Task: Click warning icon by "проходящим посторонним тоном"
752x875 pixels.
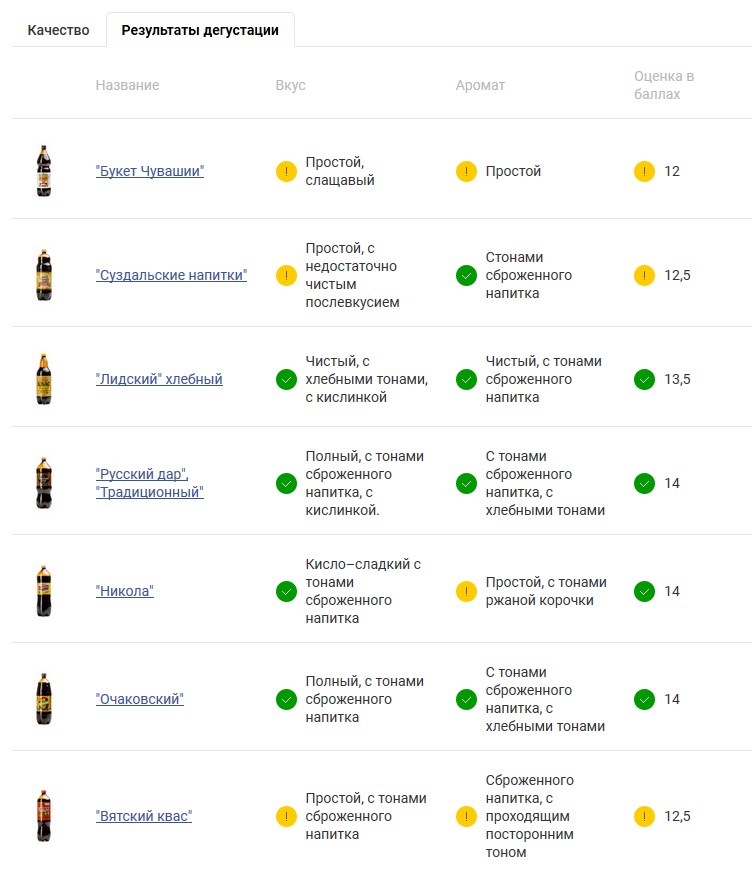Action: pyautogui.click(x=466, y=816)
